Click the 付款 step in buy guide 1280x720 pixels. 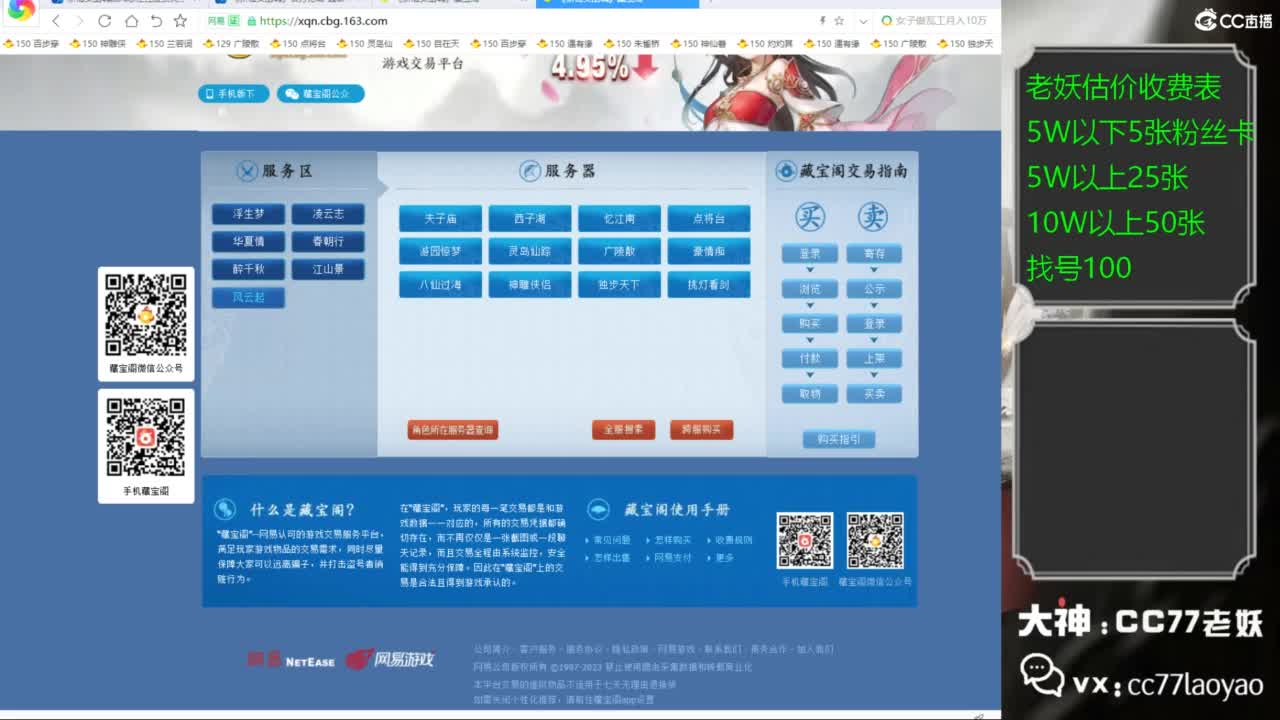(810, 359)
